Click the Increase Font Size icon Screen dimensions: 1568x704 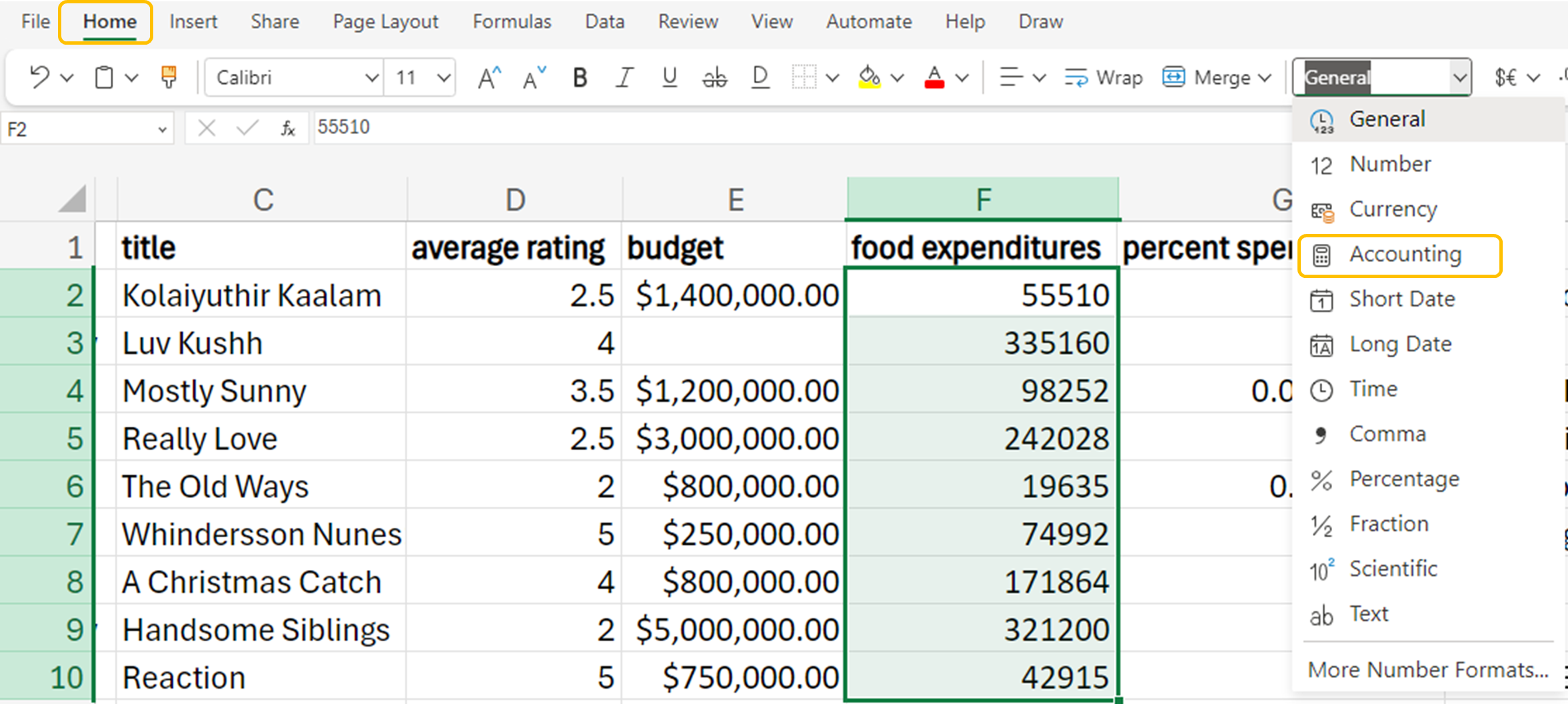[489, 78]
